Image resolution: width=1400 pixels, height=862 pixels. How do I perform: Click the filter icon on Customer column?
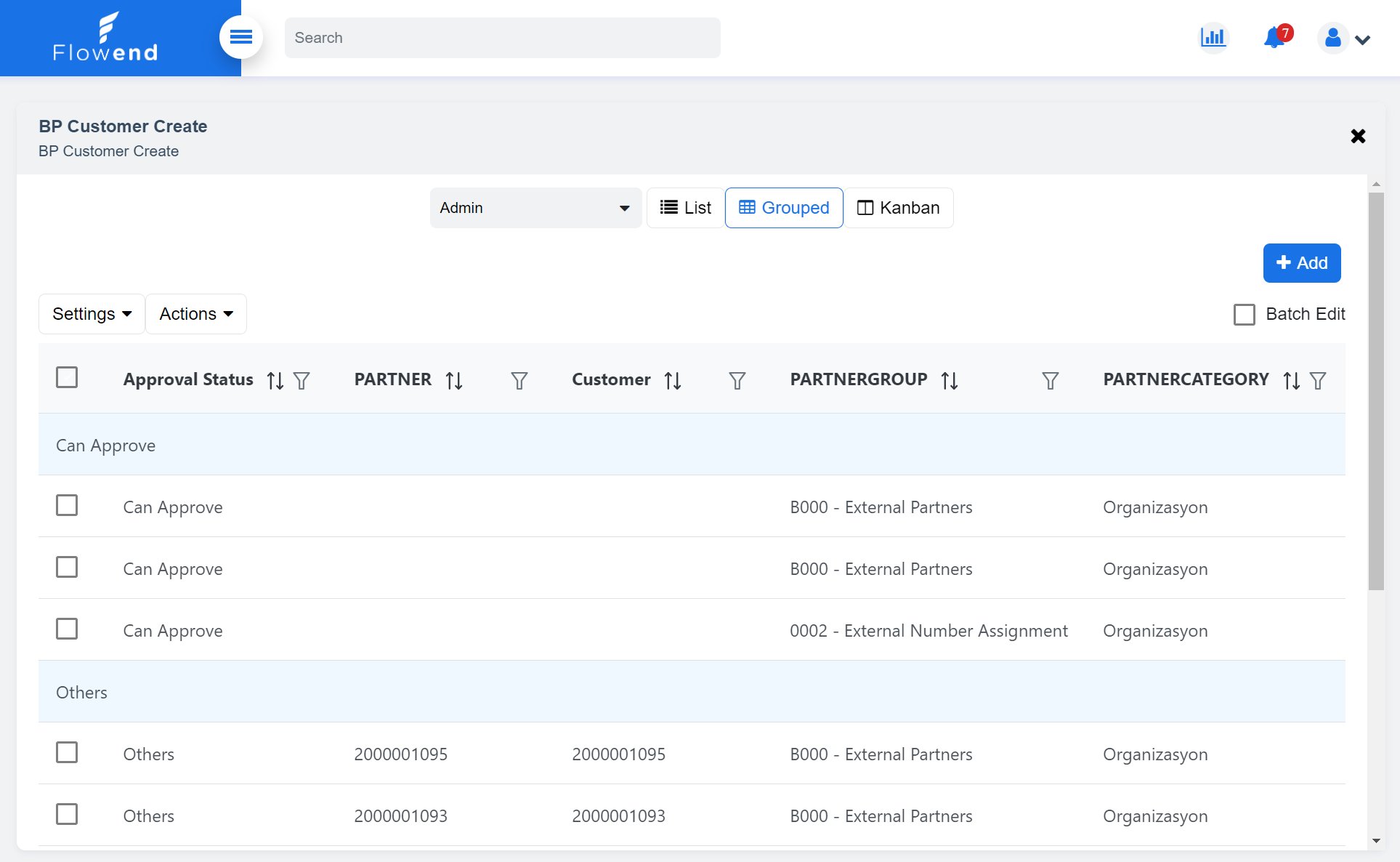click(x=735, y=378)
